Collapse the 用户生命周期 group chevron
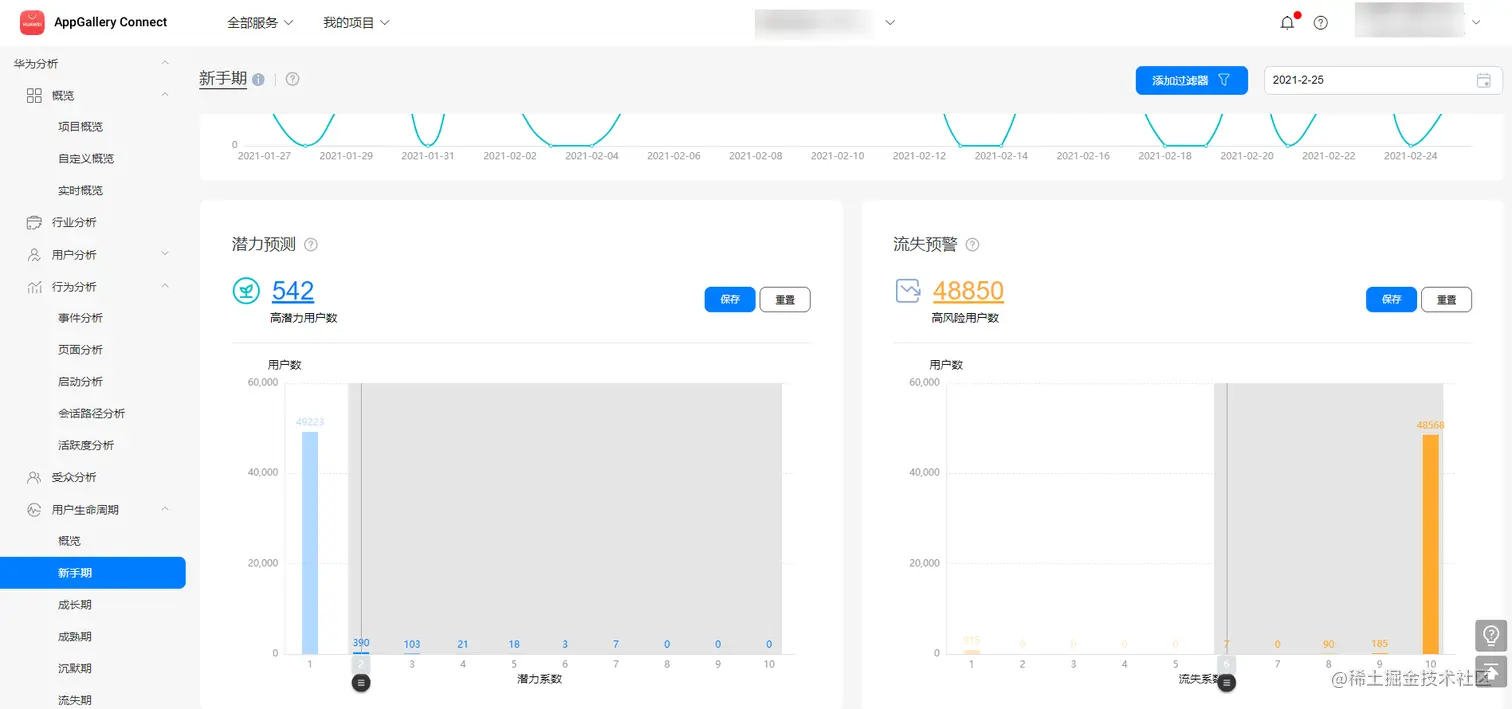1512x709 pixels. (165, 509)
